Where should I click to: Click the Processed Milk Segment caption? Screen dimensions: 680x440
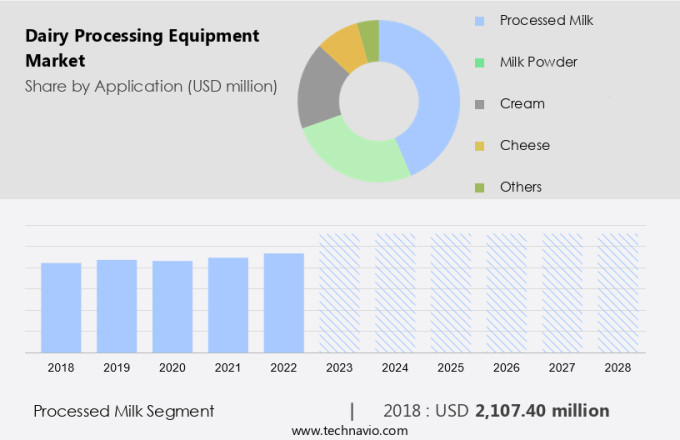click(124, 411)
